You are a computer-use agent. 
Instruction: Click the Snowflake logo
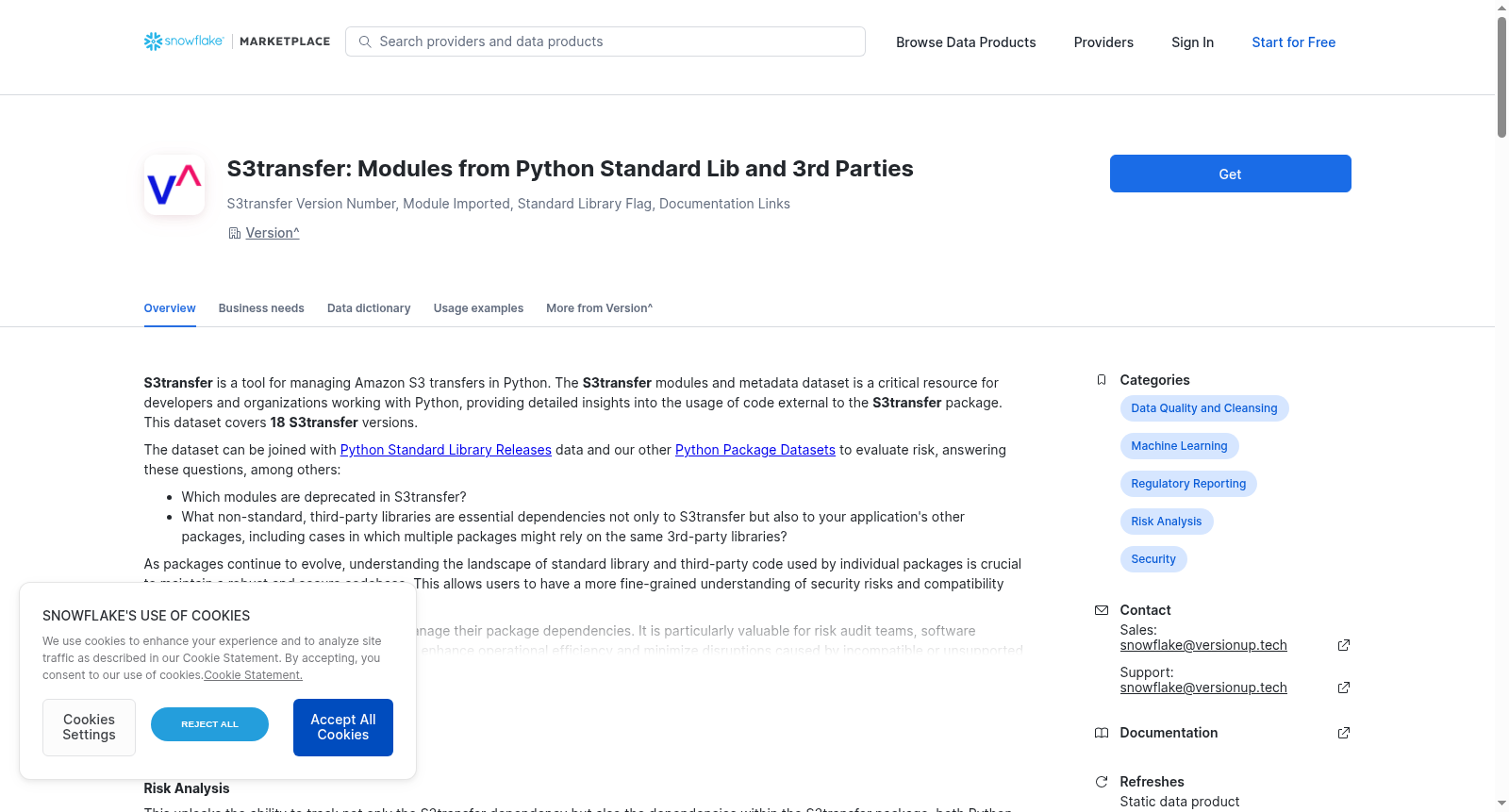pyautogui.click(x=184, y=41)
